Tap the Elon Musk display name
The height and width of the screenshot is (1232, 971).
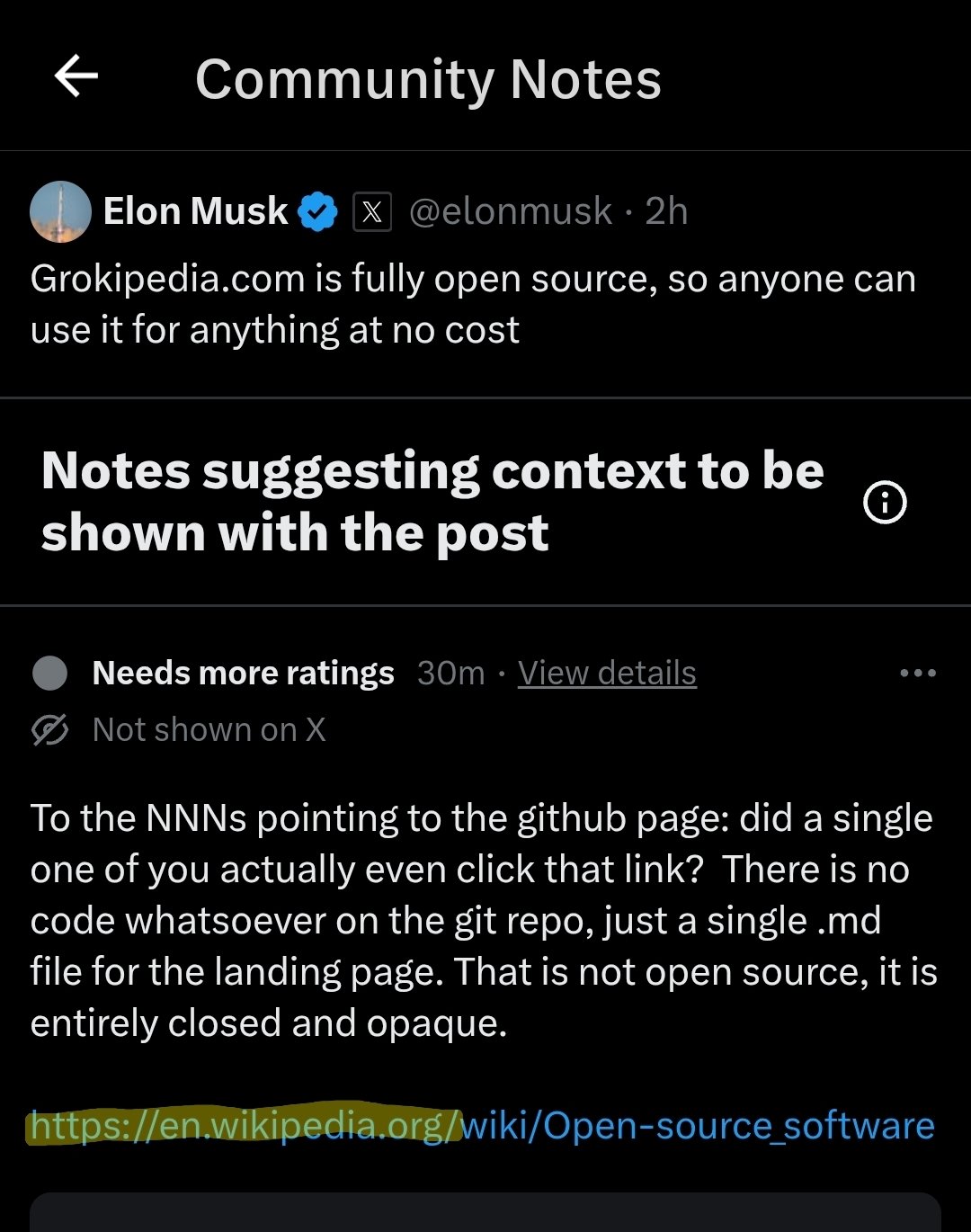click(195, 212)
